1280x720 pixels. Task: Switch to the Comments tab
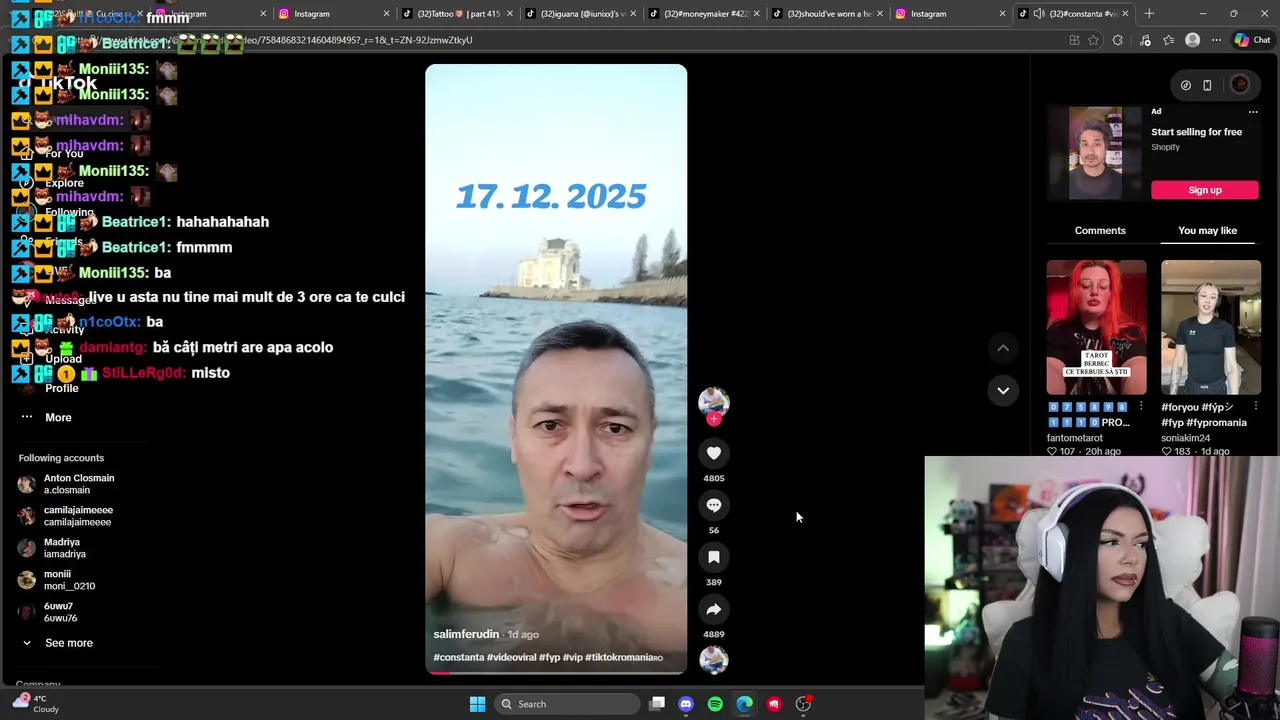(1100, 231)
